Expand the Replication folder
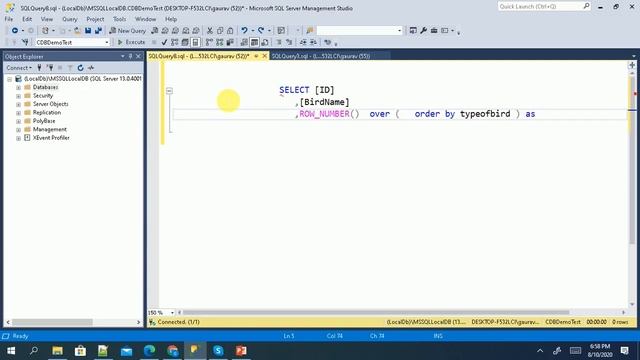Screen dimensions: 640x360 (x=18, y=113)
